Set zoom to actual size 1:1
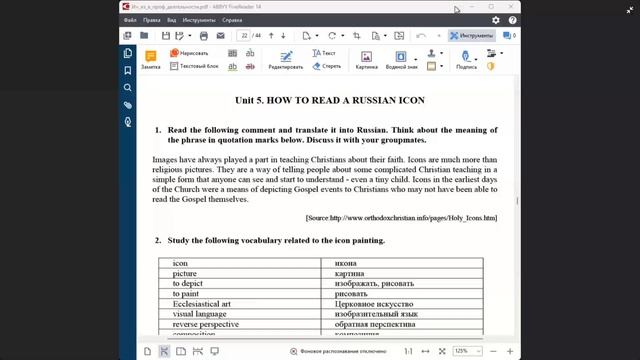This screenshot has width=640, height=360. coord(408,351)
